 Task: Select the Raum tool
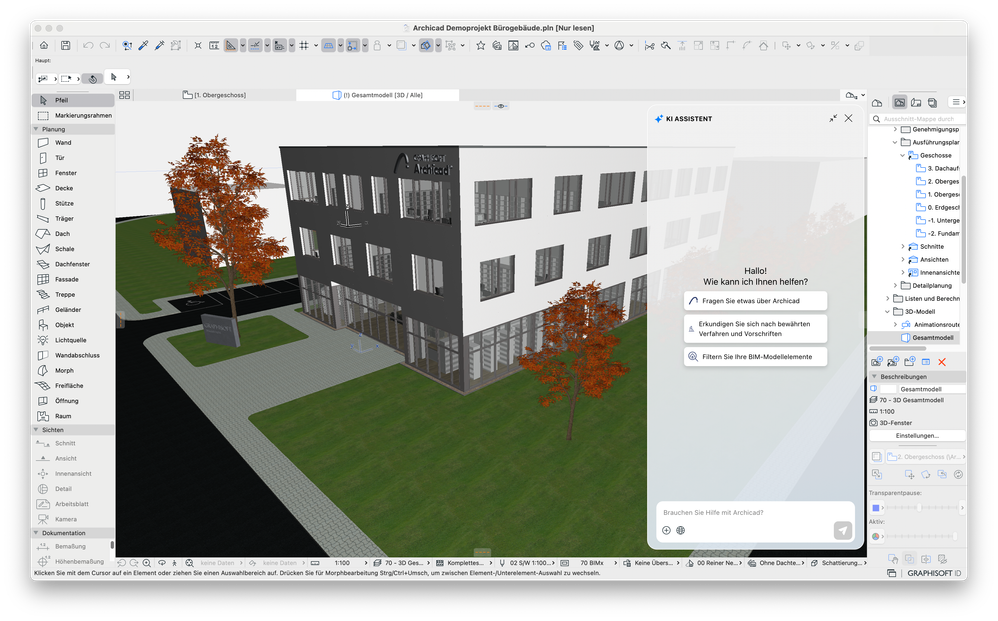click(73, 416)
